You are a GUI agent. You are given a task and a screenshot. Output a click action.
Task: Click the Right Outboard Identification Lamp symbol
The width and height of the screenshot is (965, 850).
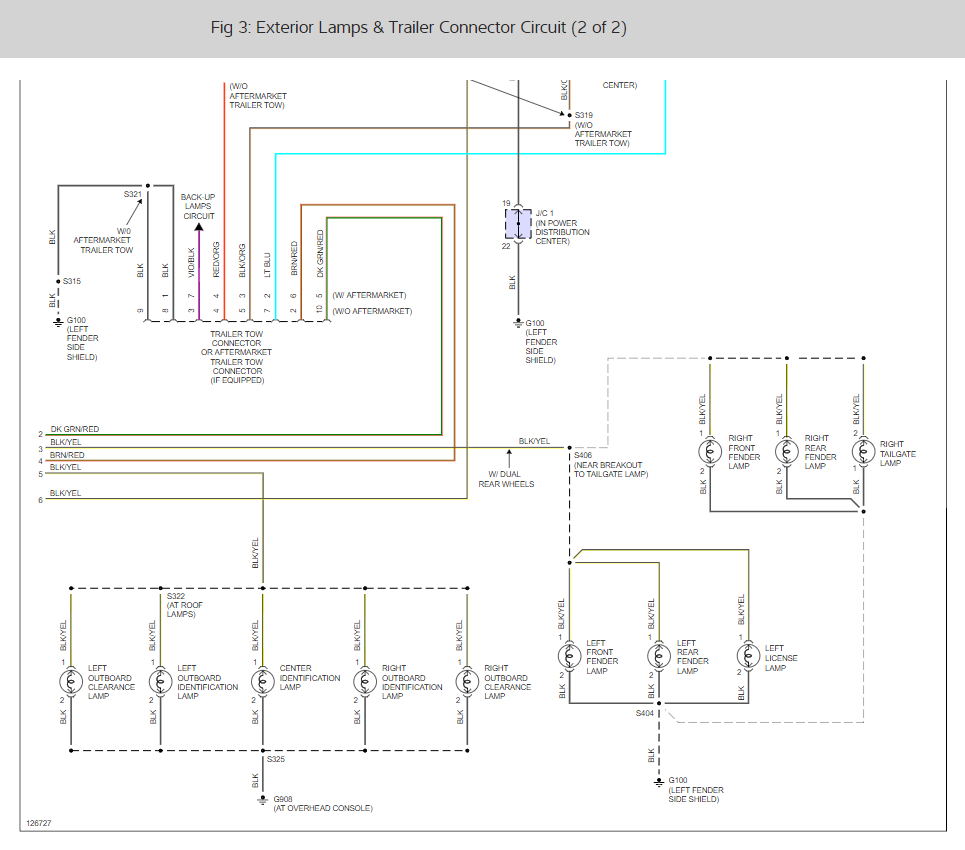(365, 681)
